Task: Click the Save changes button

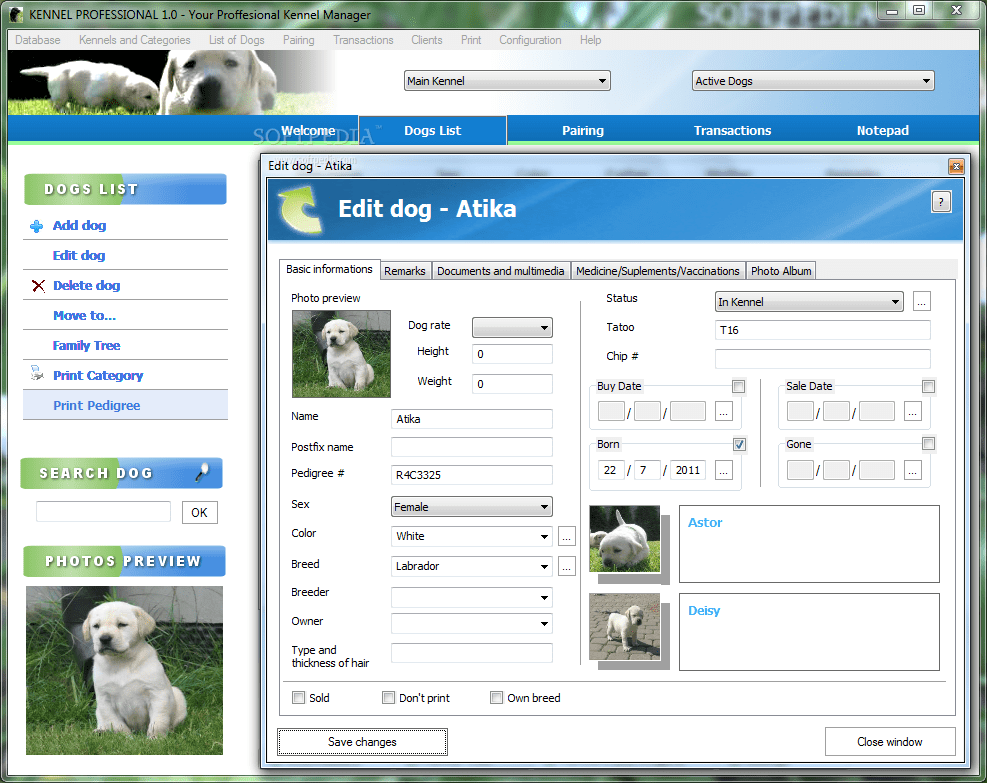Action: click(x=362, y=741)
